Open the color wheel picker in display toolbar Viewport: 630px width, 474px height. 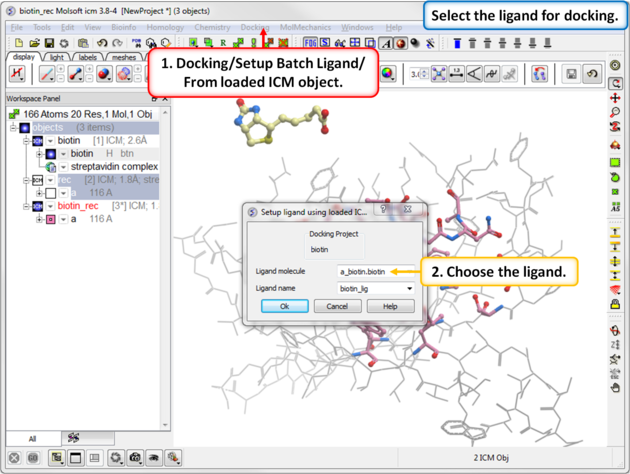[387, 75]
